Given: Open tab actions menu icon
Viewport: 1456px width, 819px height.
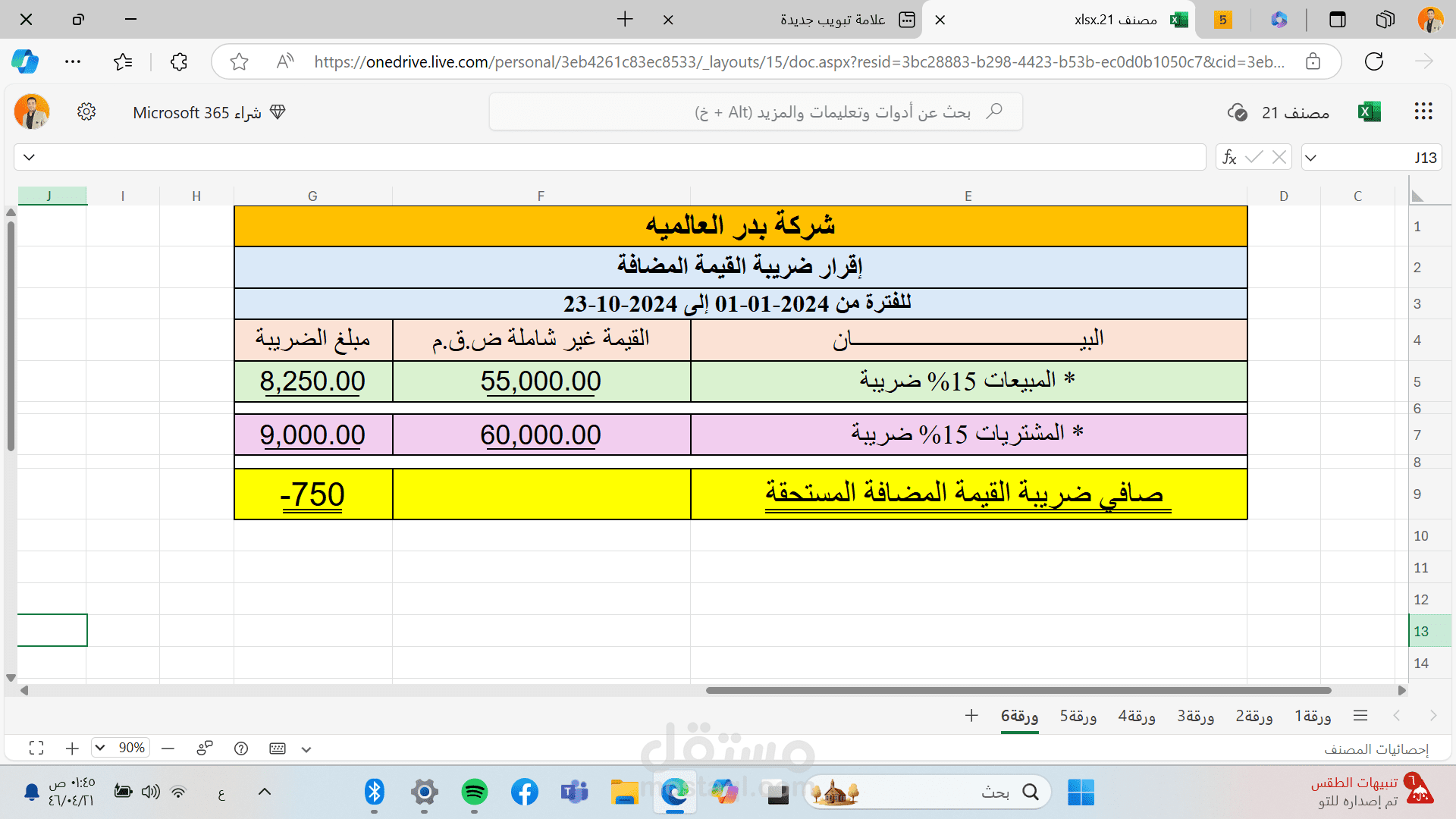Looking at the screenshot, I should click(1338, 20).
